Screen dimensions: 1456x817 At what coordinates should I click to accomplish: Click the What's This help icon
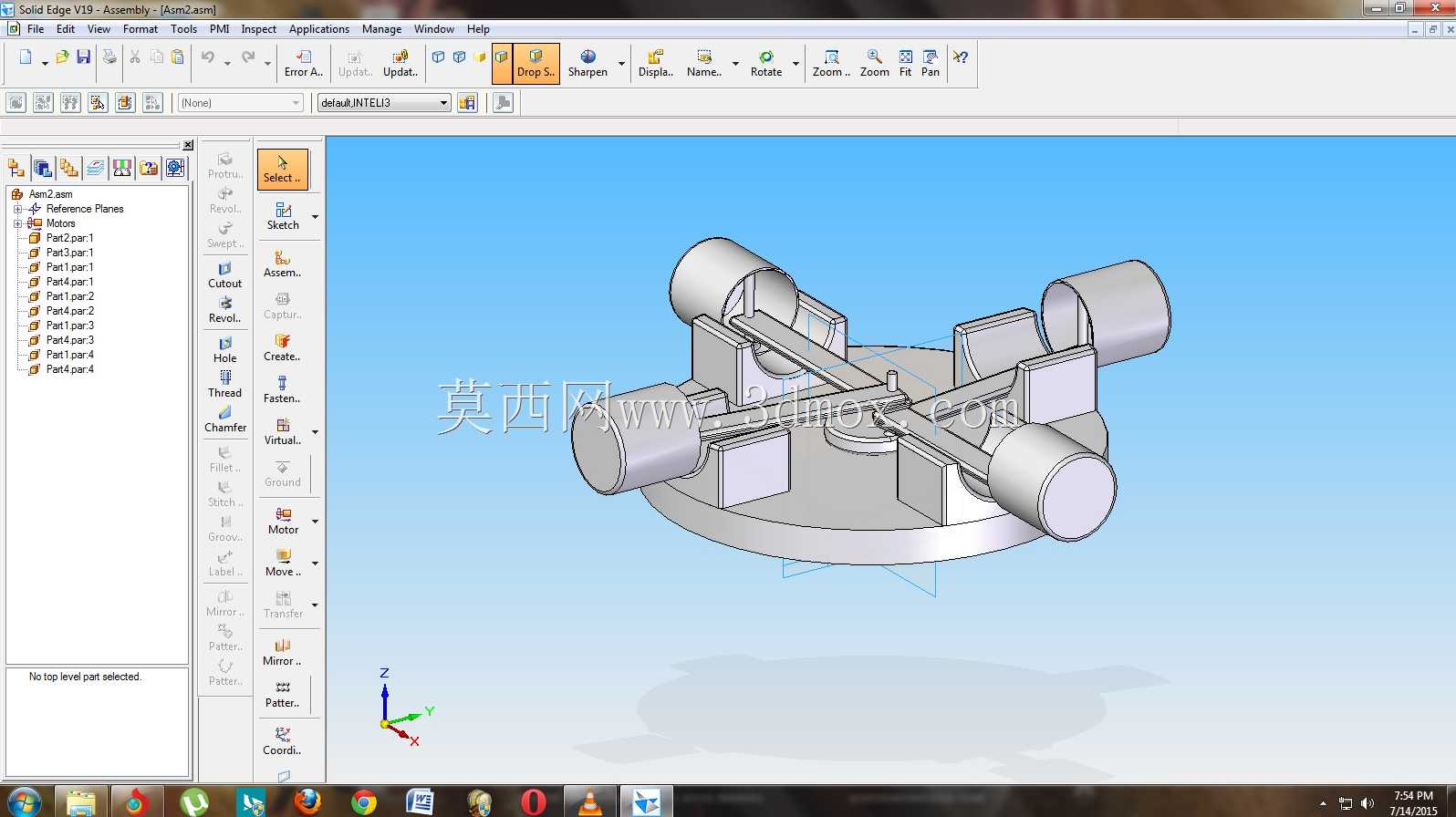[x=961, y=57]
